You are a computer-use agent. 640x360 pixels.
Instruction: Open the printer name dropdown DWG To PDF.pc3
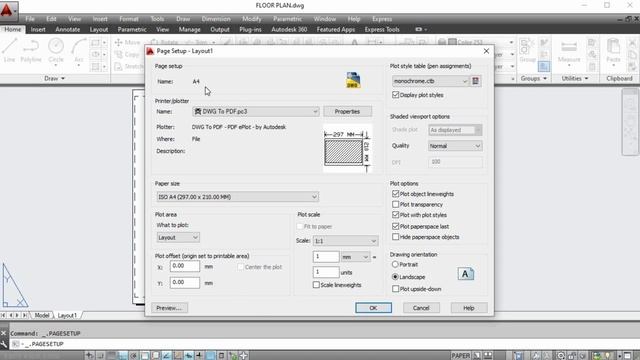coord(256,111)
